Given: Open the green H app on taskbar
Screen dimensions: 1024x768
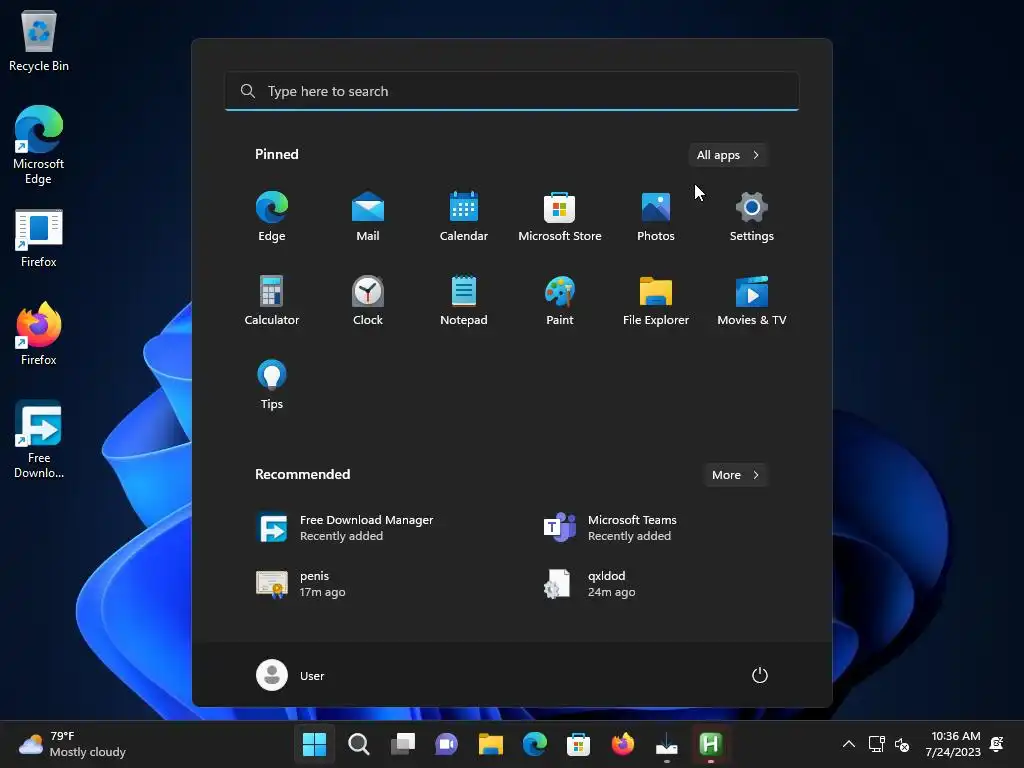Looking at the screenshot, I should [x=711, y=744].
